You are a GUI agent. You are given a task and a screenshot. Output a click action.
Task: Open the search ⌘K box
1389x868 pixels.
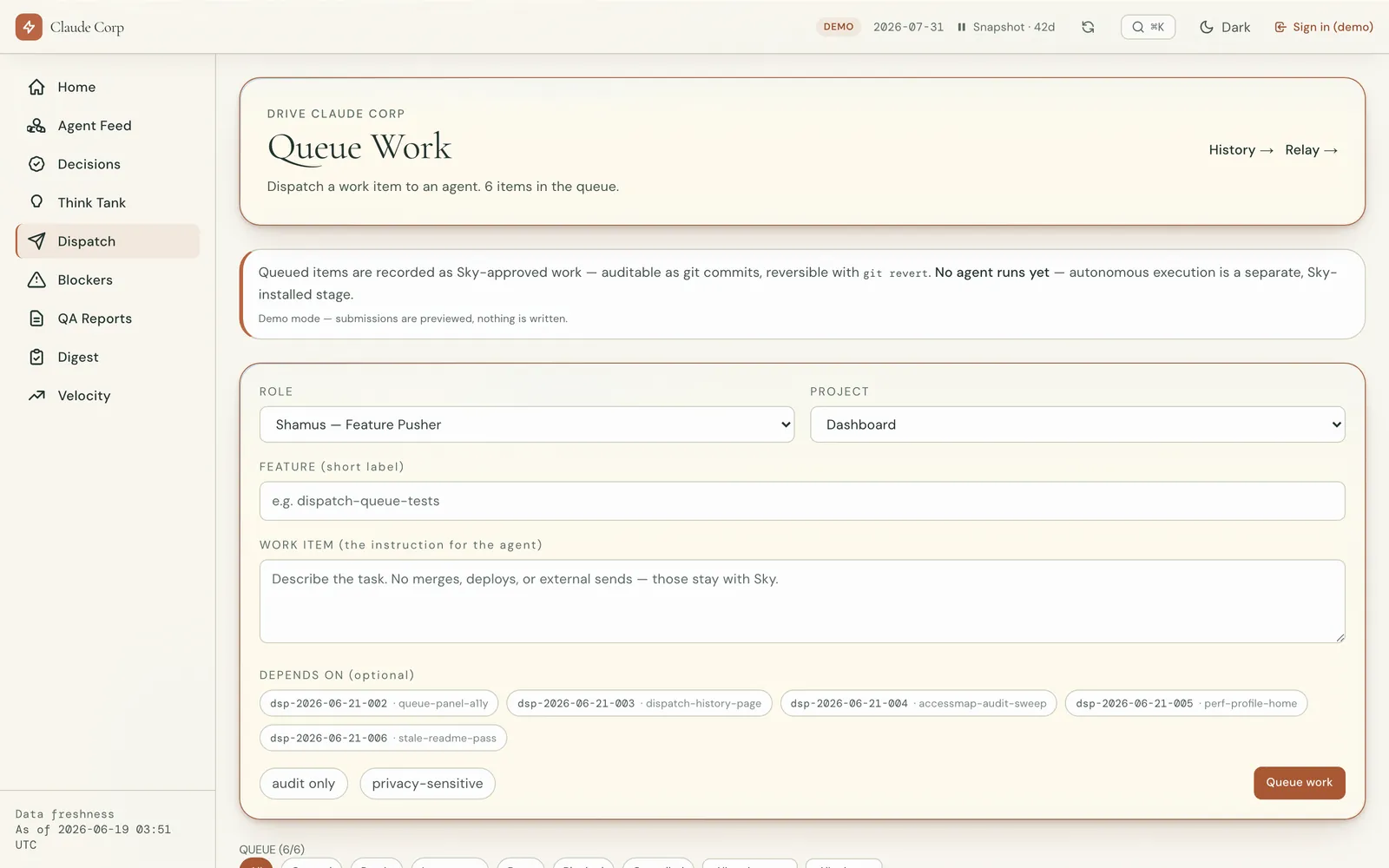click(x=1148, y=27)
